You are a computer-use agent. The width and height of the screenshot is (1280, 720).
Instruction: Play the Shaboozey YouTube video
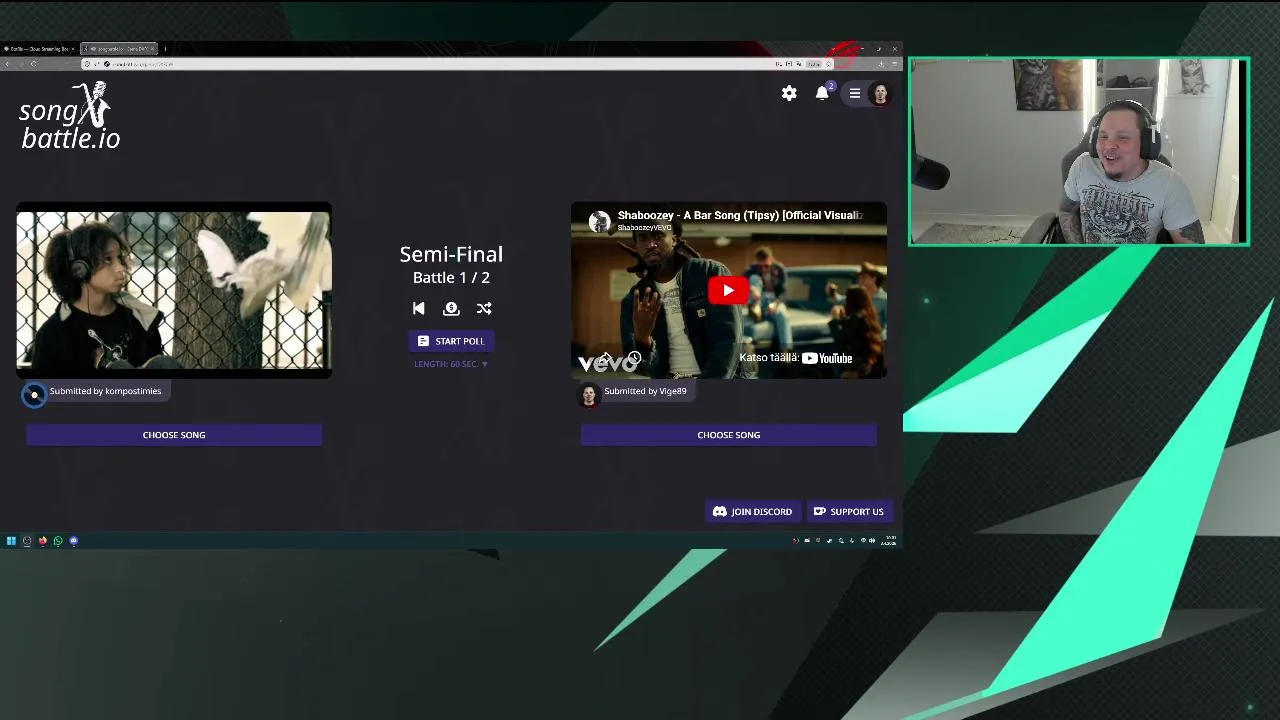click(x=728, y=290)
